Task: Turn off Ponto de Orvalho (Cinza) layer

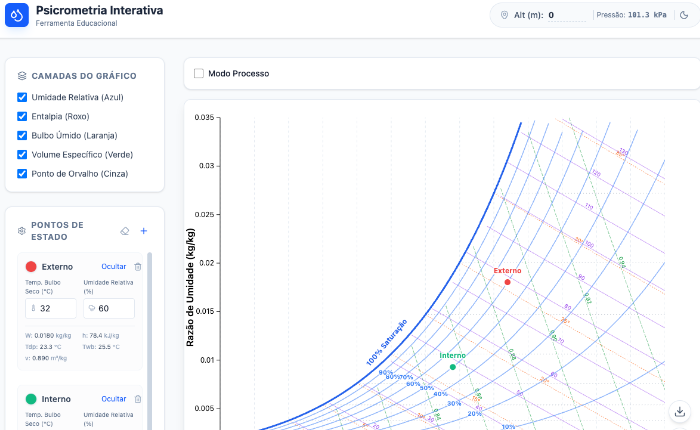Action: point(22,173)
